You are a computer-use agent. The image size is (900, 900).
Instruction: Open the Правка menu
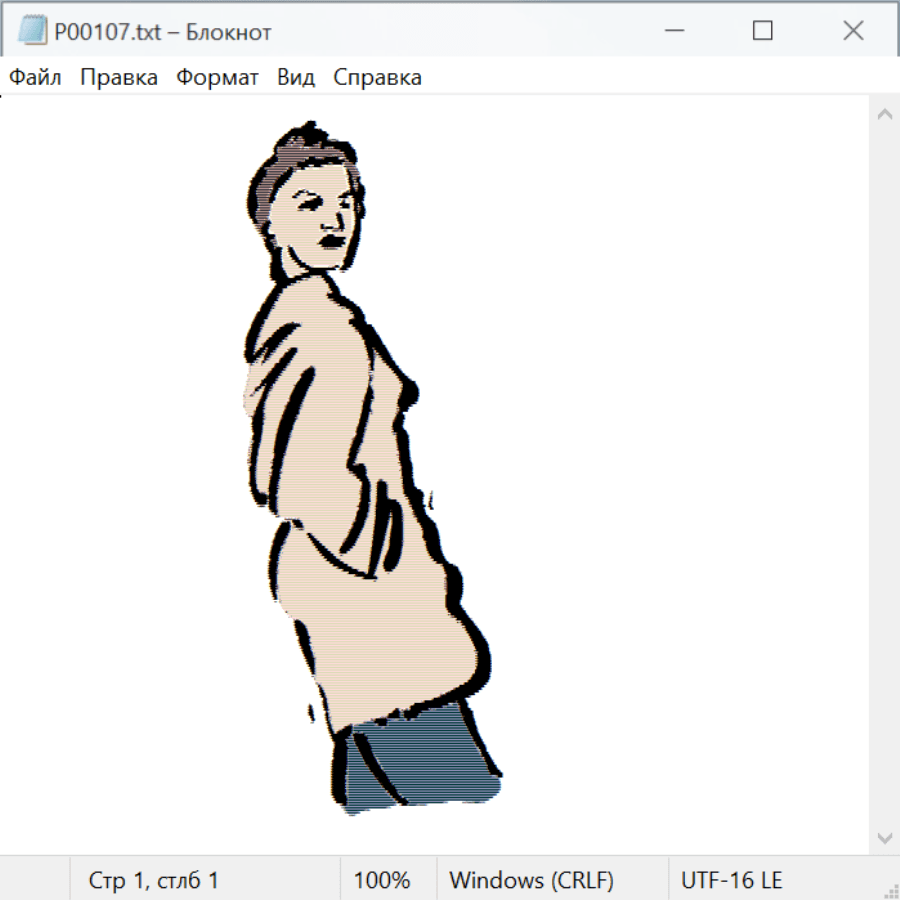[x=119, y=78]
